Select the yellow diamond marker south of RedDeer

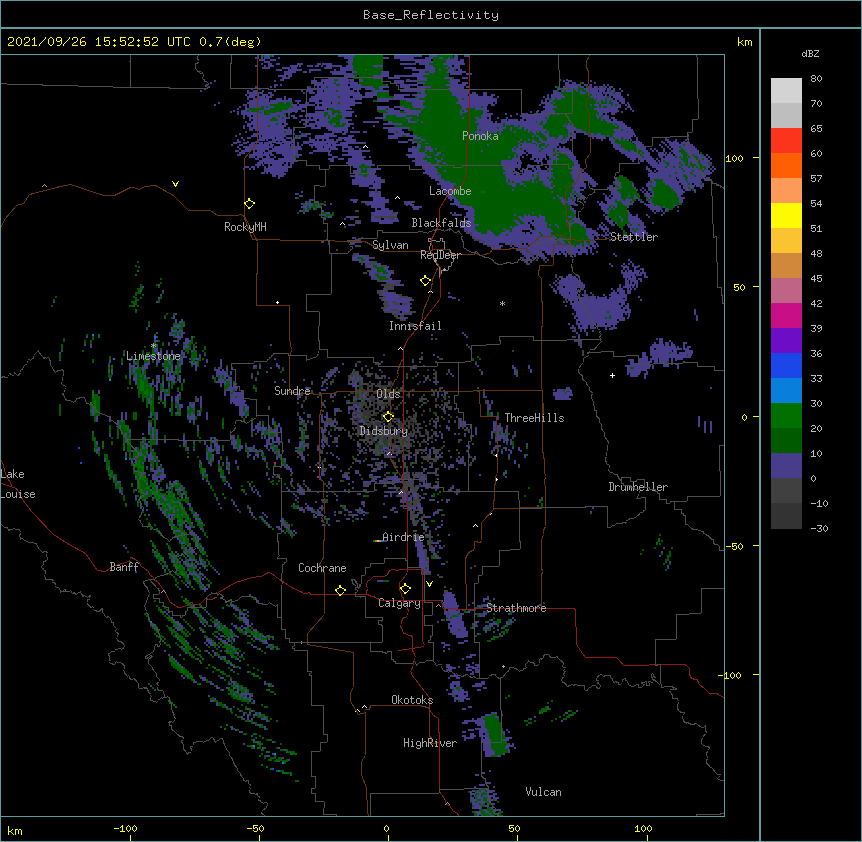click(x=426, y=281)
